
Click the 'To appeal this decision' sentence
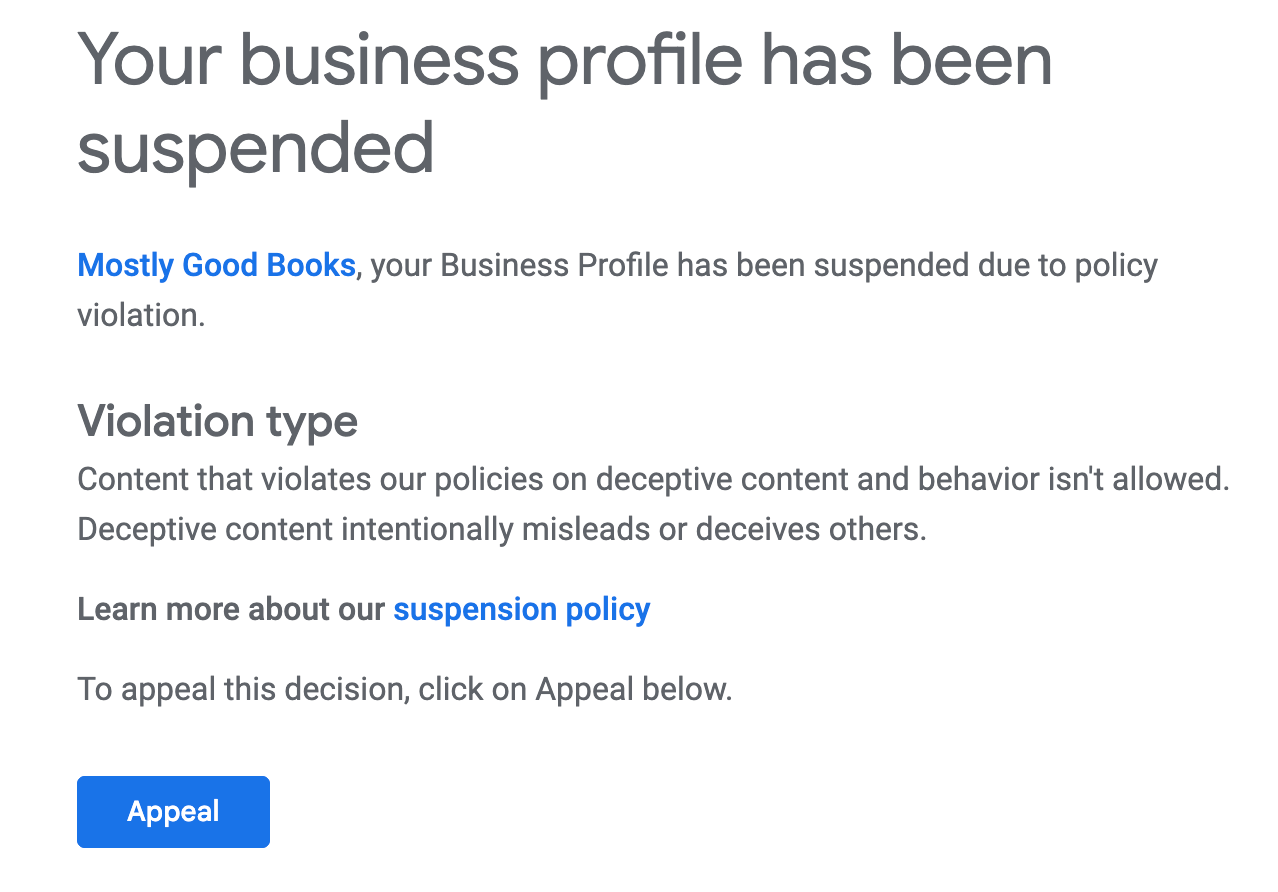(x=405, y=689)
